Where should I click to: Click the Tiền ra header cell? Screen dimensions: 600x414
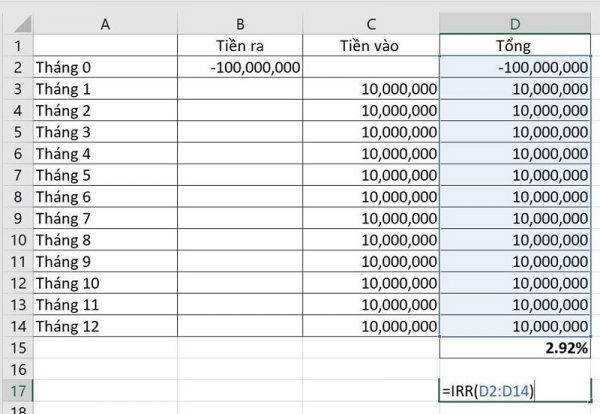point(240,46)
